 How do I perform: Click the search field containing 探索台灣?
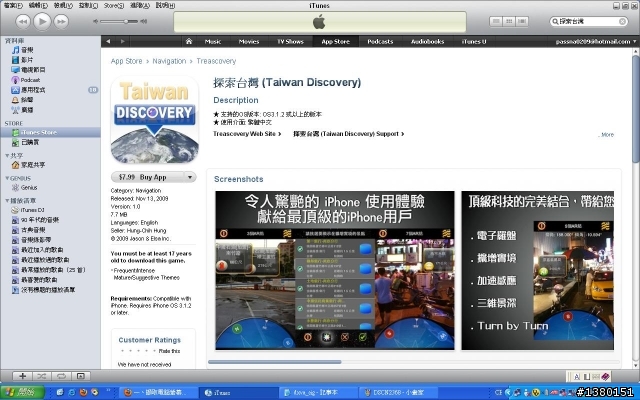click(x=589, y=21)
